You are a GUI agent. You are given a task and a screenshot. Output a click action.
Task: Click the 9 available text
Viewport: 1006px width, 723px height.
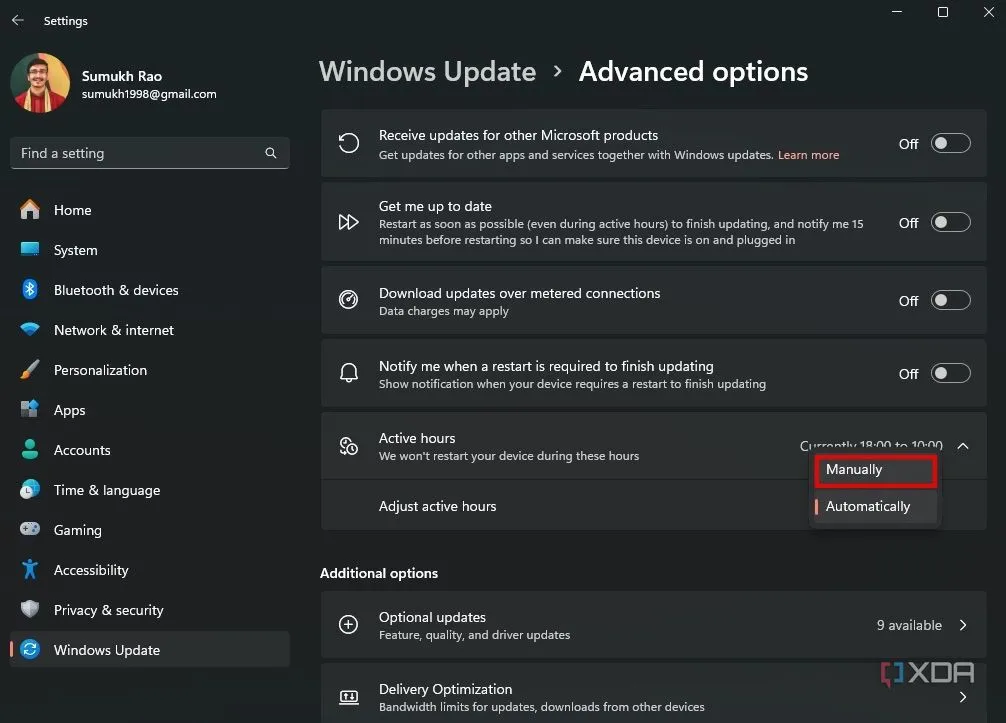point(909,625)
